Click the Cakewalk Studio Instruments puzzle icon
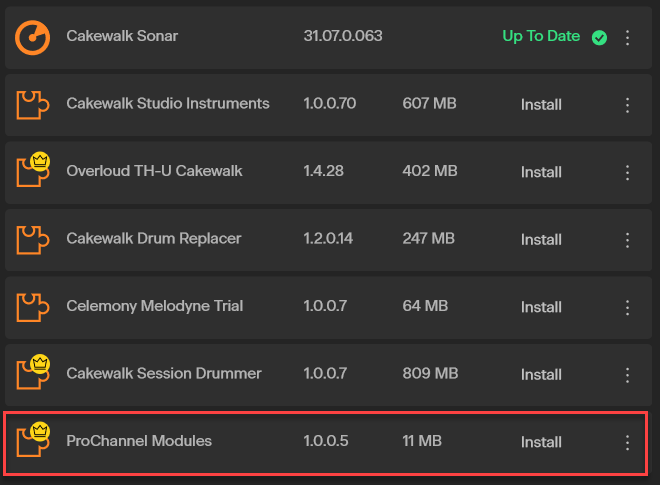The height and width of the screenshot is (485, 660). [33, 105]
